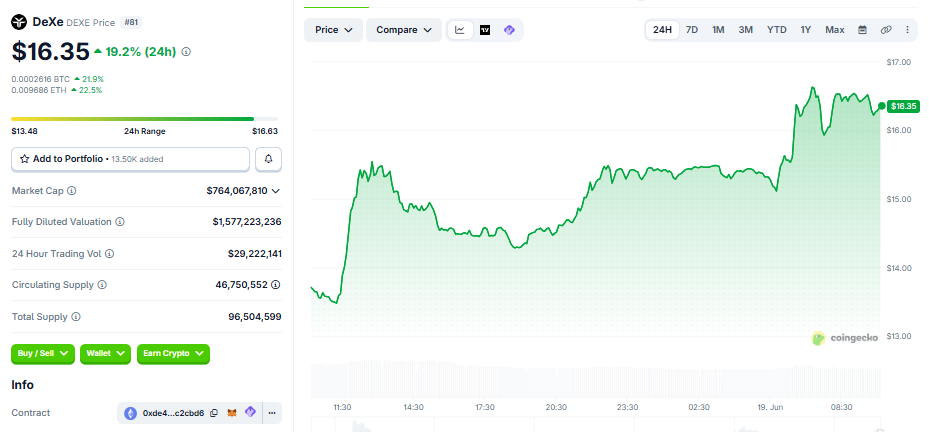Click info icon beside Circulating Supply label
Viewport: 929px width, 432px height.
[102, 285]
